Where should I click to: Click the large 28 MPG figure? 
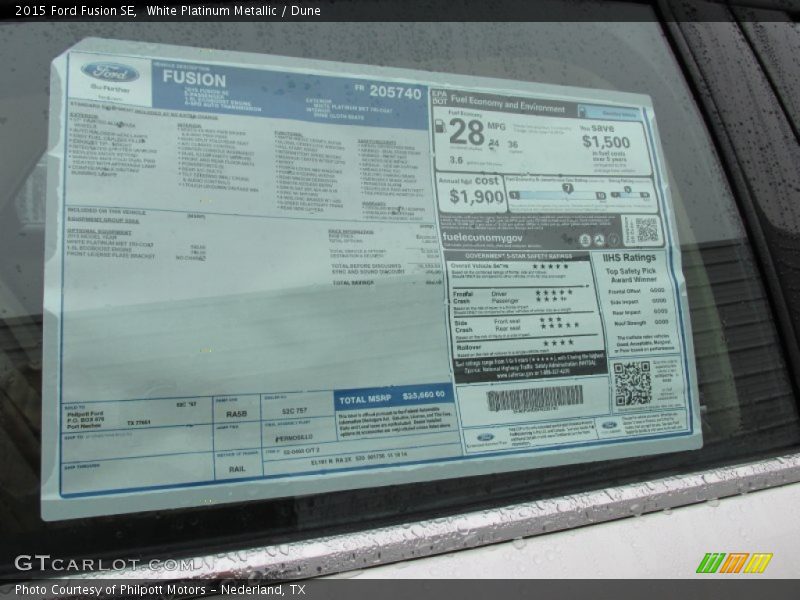click(466, 132)
